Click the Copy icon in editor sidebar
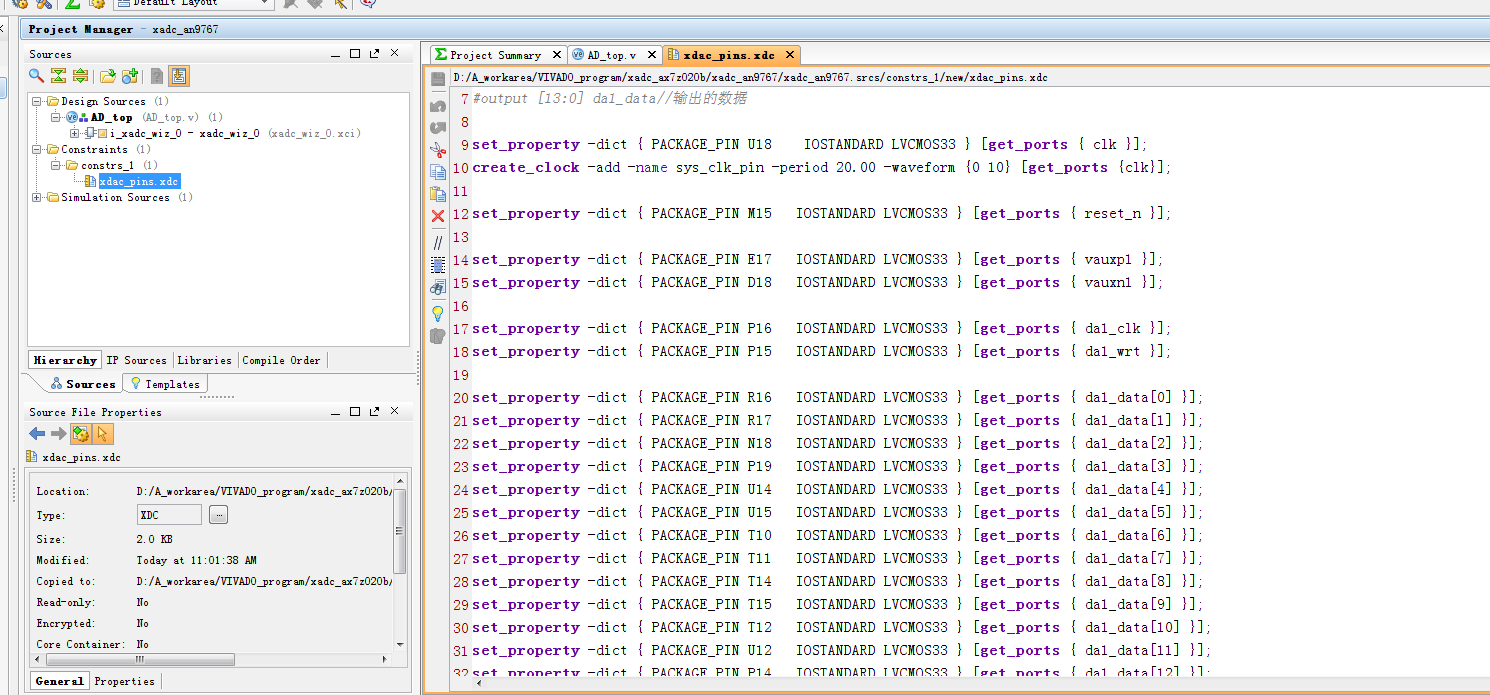 pos(438,172)
